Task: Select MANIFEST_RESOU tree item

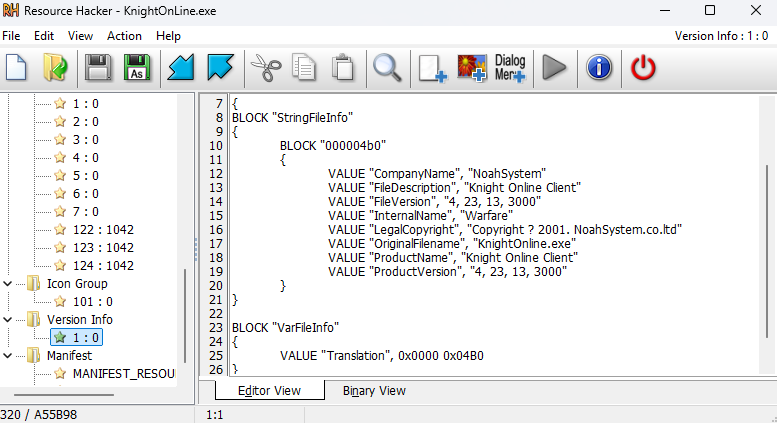Action: (x=124, y=374)
